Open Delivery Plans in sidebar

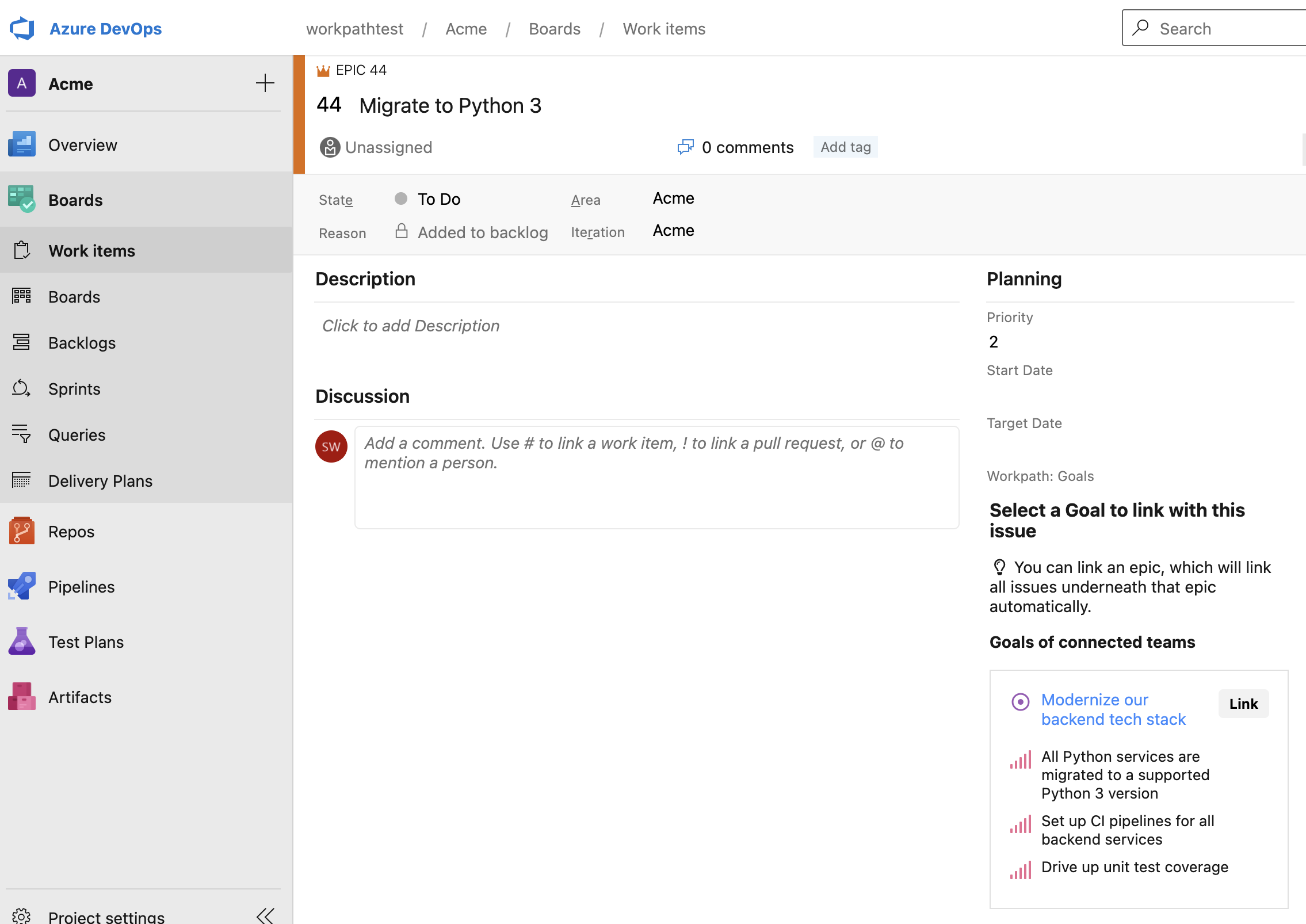146,480
